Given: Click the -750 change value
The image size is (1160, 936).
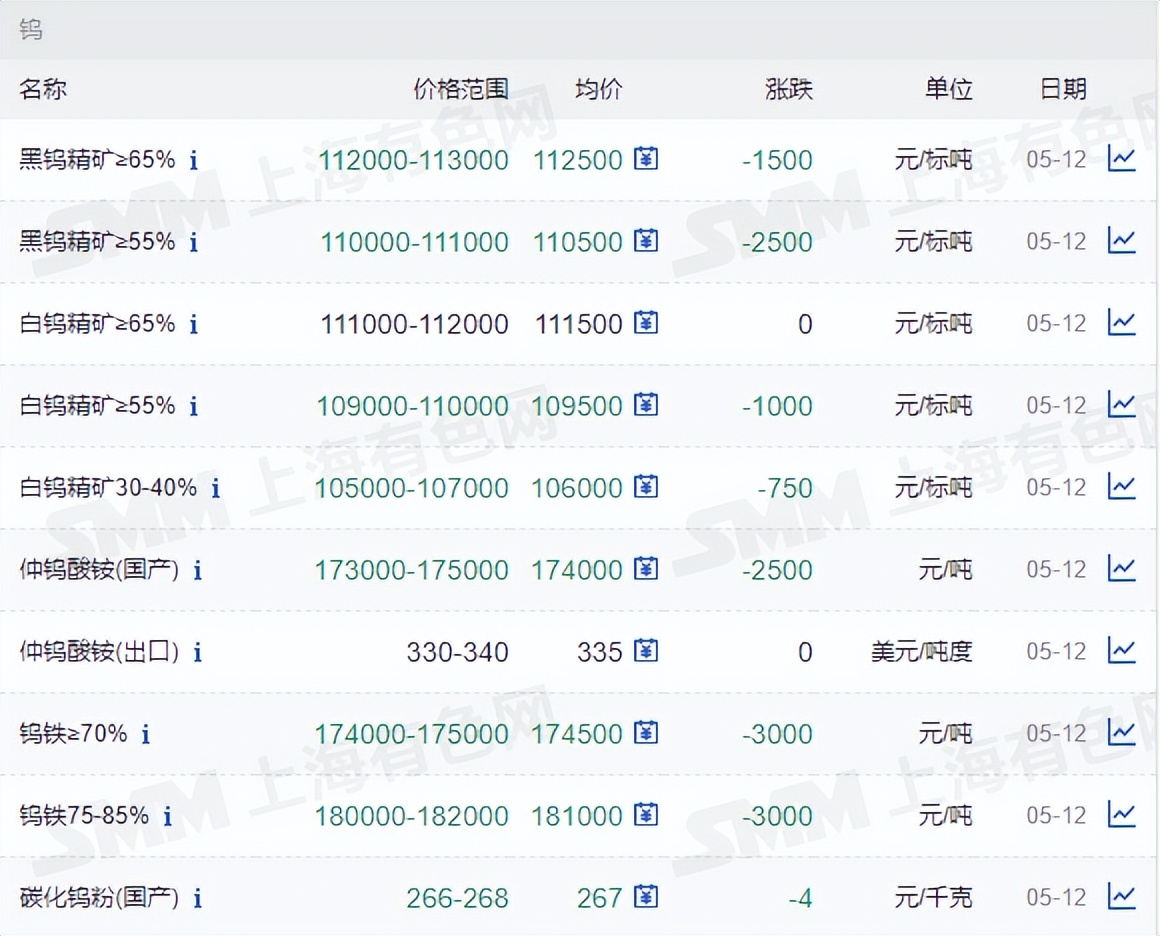Looking at the screenshot, I should (785, 489).
